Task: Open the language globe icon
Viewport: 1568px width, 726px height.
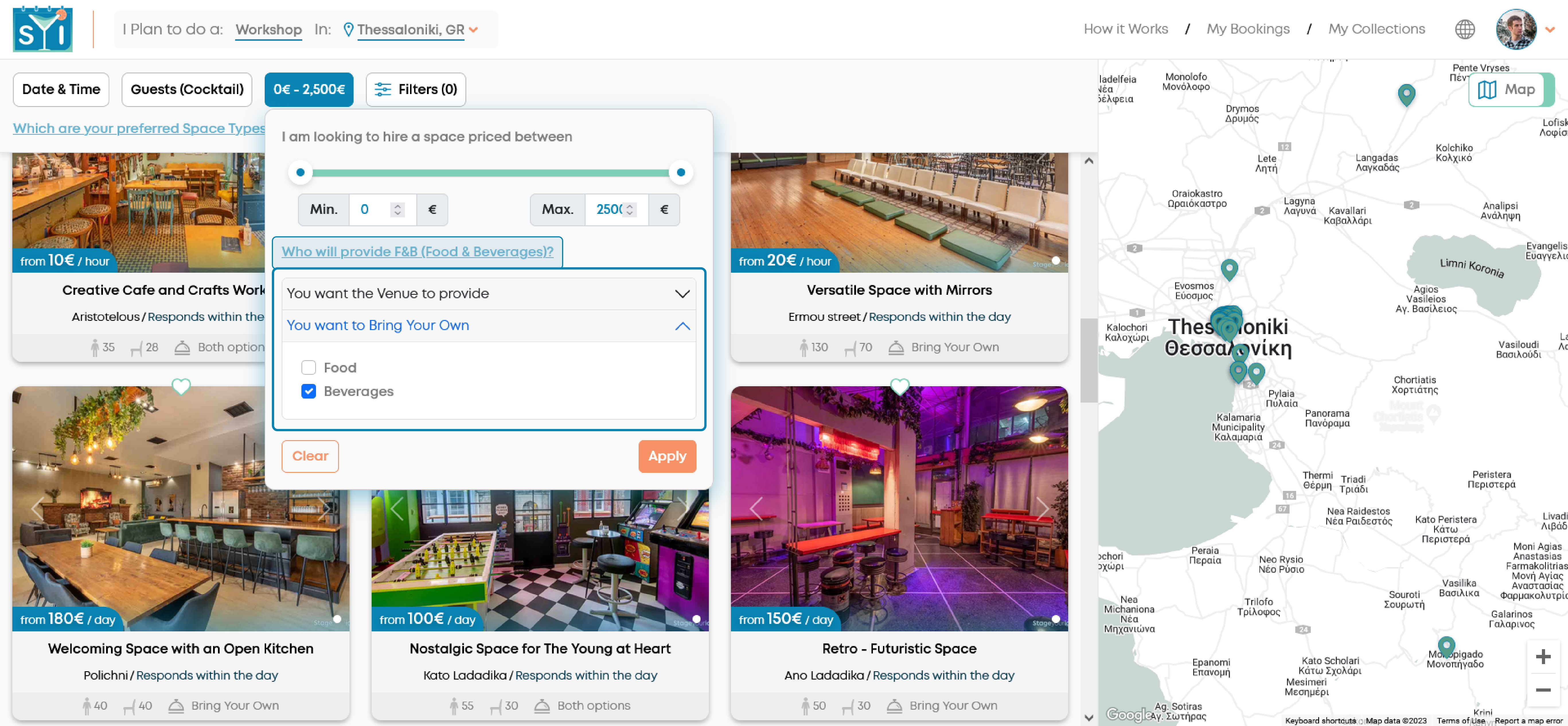Action: pos(1464,29)
